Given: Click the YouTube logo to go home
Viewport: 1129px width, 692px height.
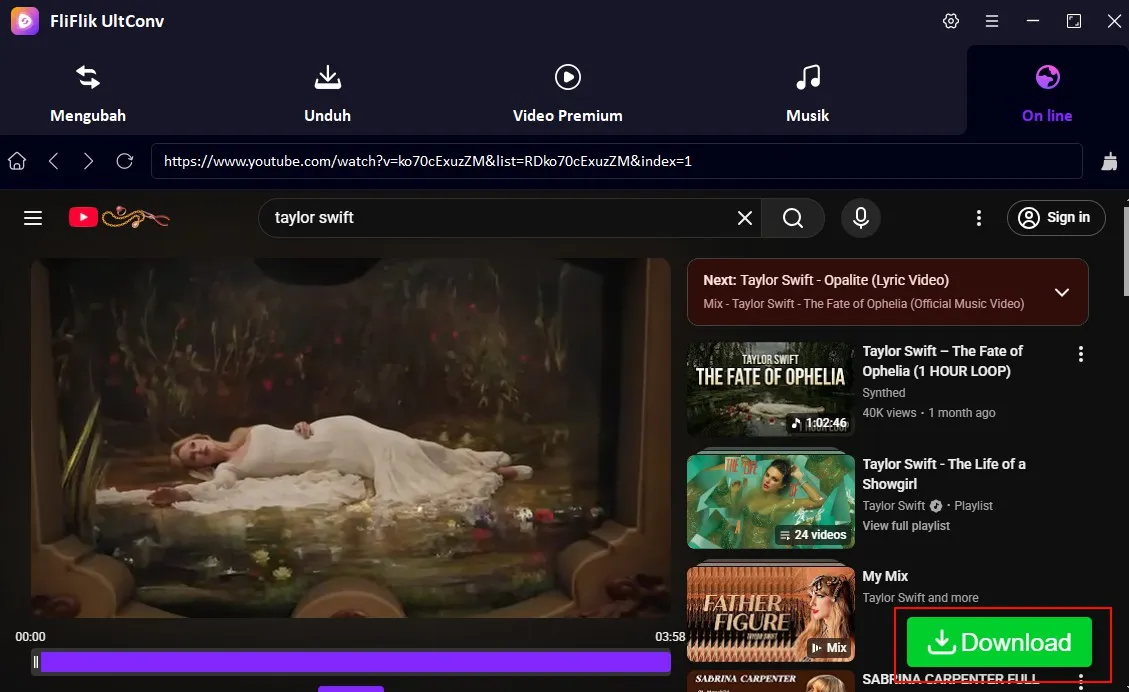Looking at the screenshot, I should click(83, 217).
